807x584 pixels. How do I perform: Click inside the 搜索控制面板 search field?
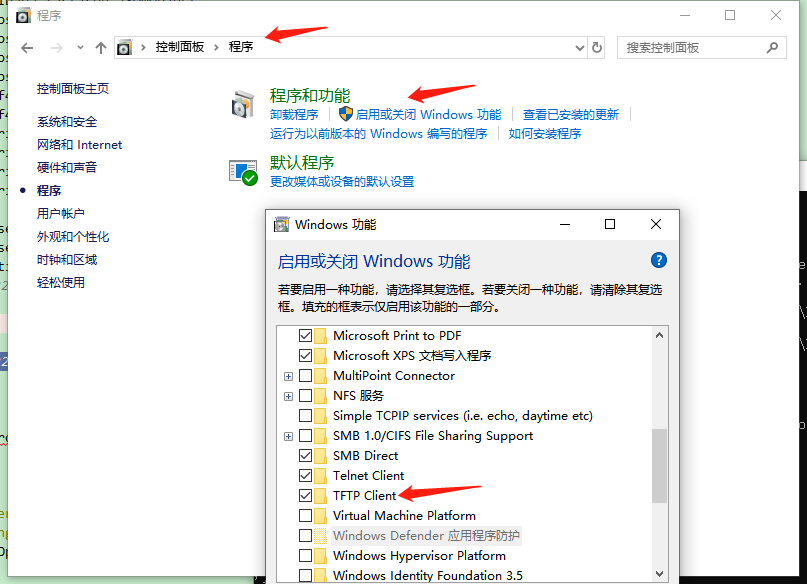click(700, 46)
